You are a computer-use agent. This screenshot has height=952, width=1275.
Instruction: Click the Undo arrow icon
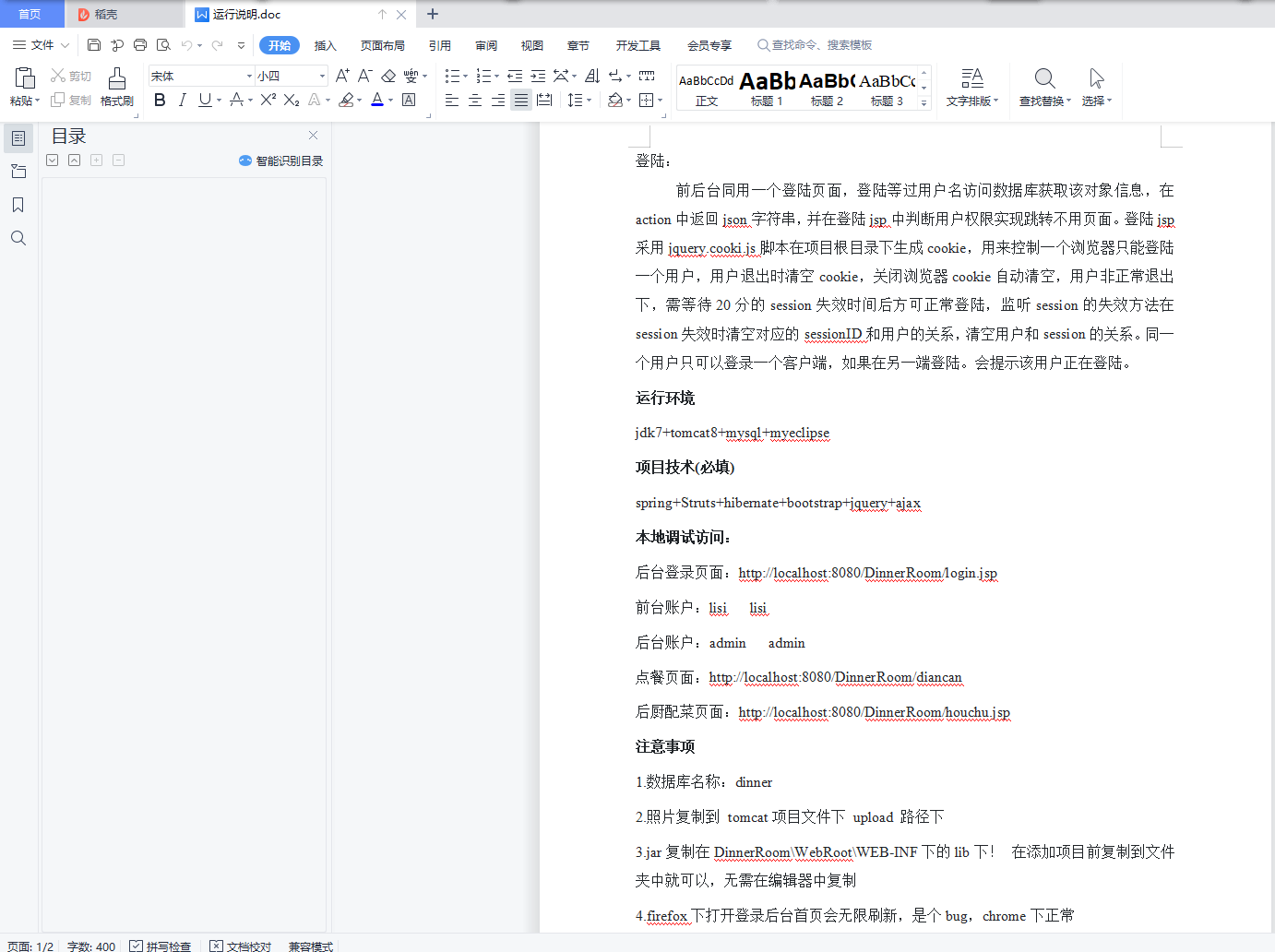186,44
